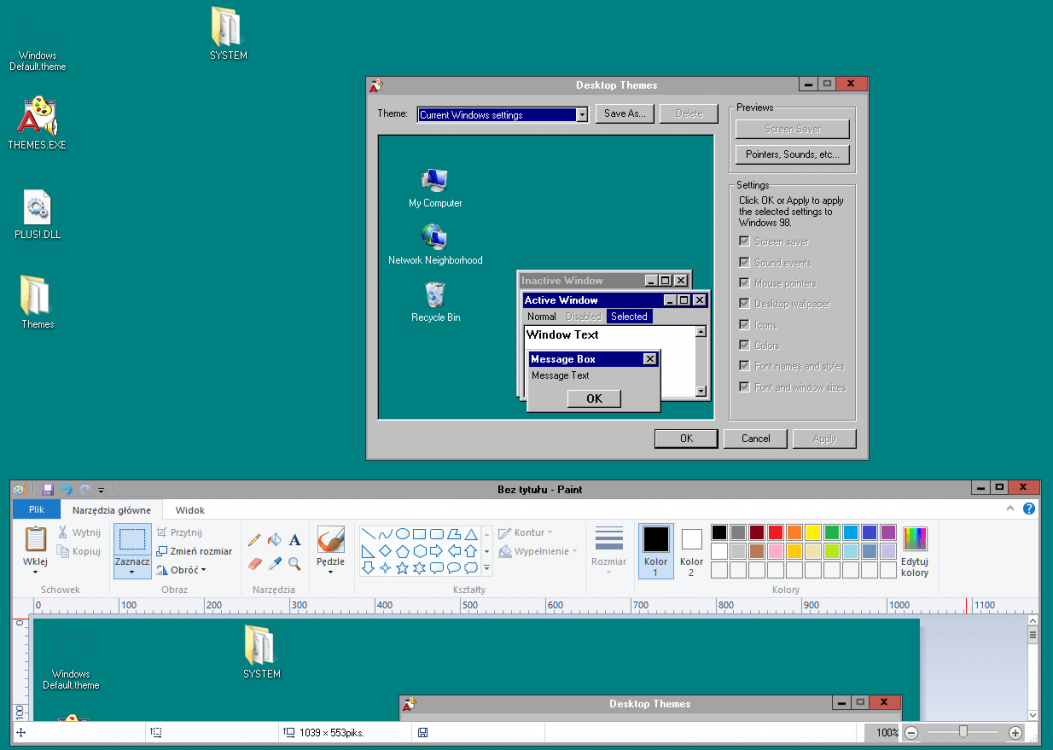The height and width of the screenshot is (750, 1053).
Task: Switch to the Widok tab
Action: coord(190,510)
